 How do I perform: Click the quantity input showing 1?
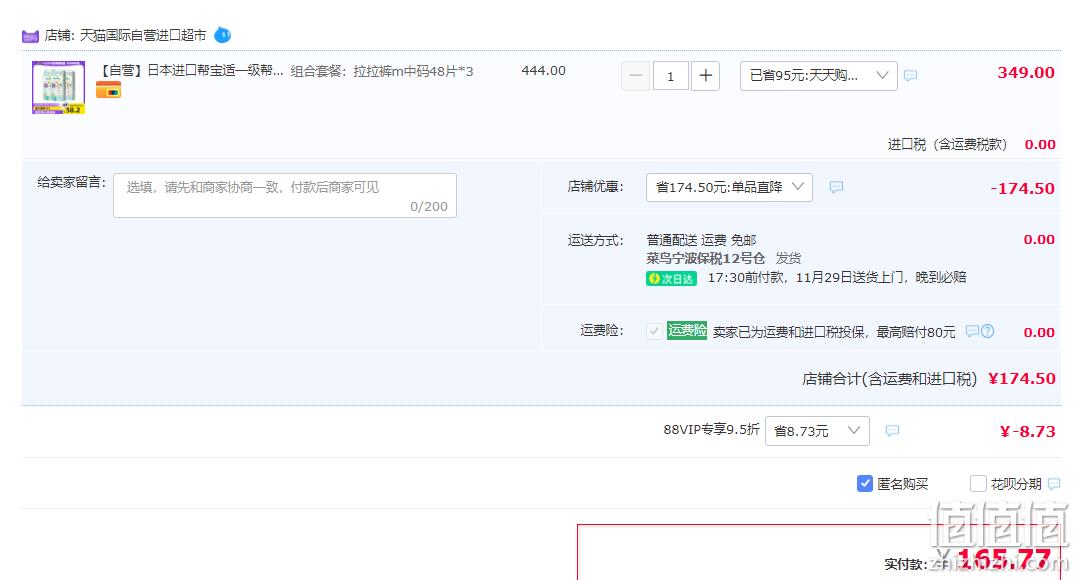coord(670,76)
